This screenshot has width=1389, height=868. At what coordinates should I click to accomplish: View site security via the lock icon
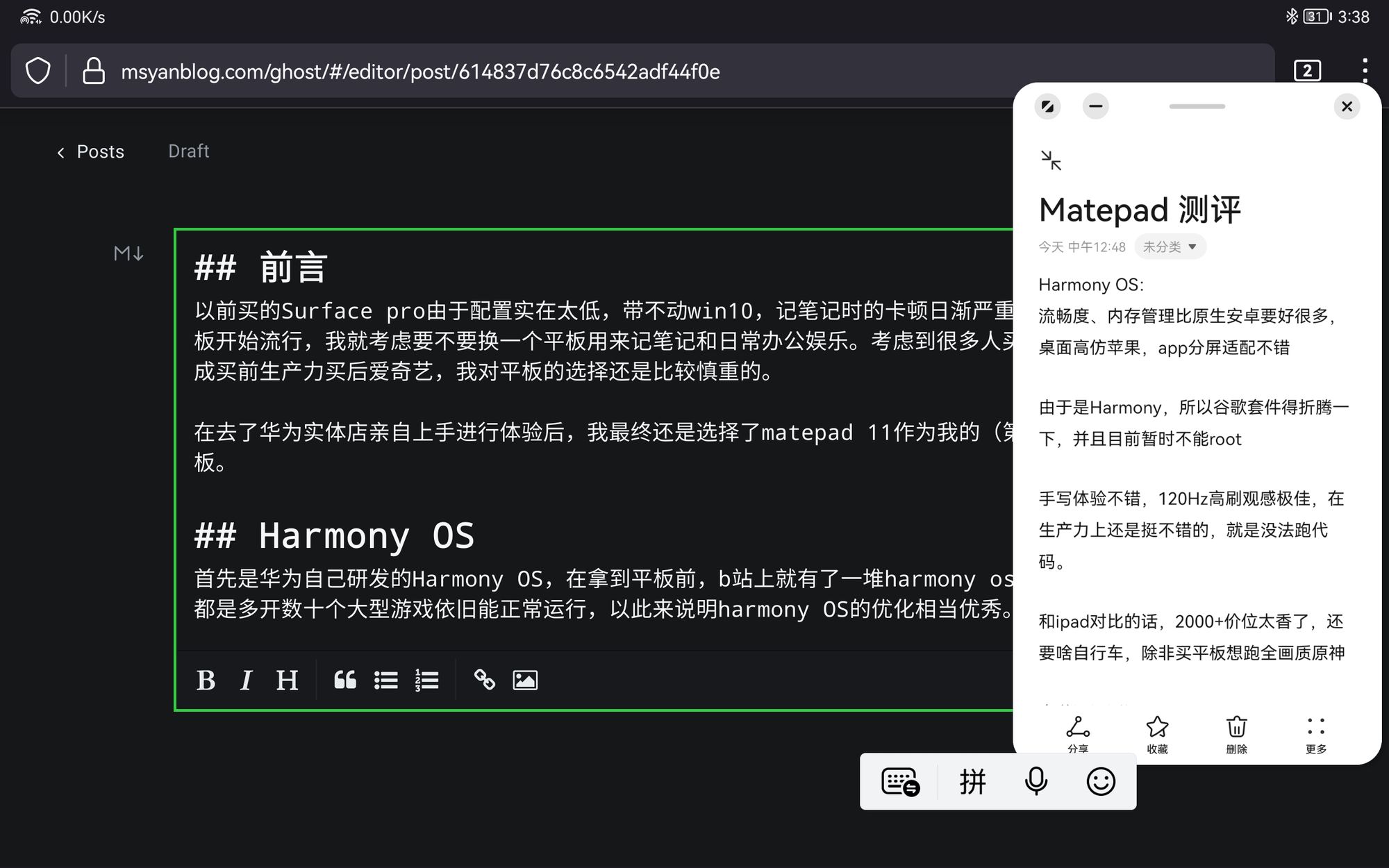[94, 71]
